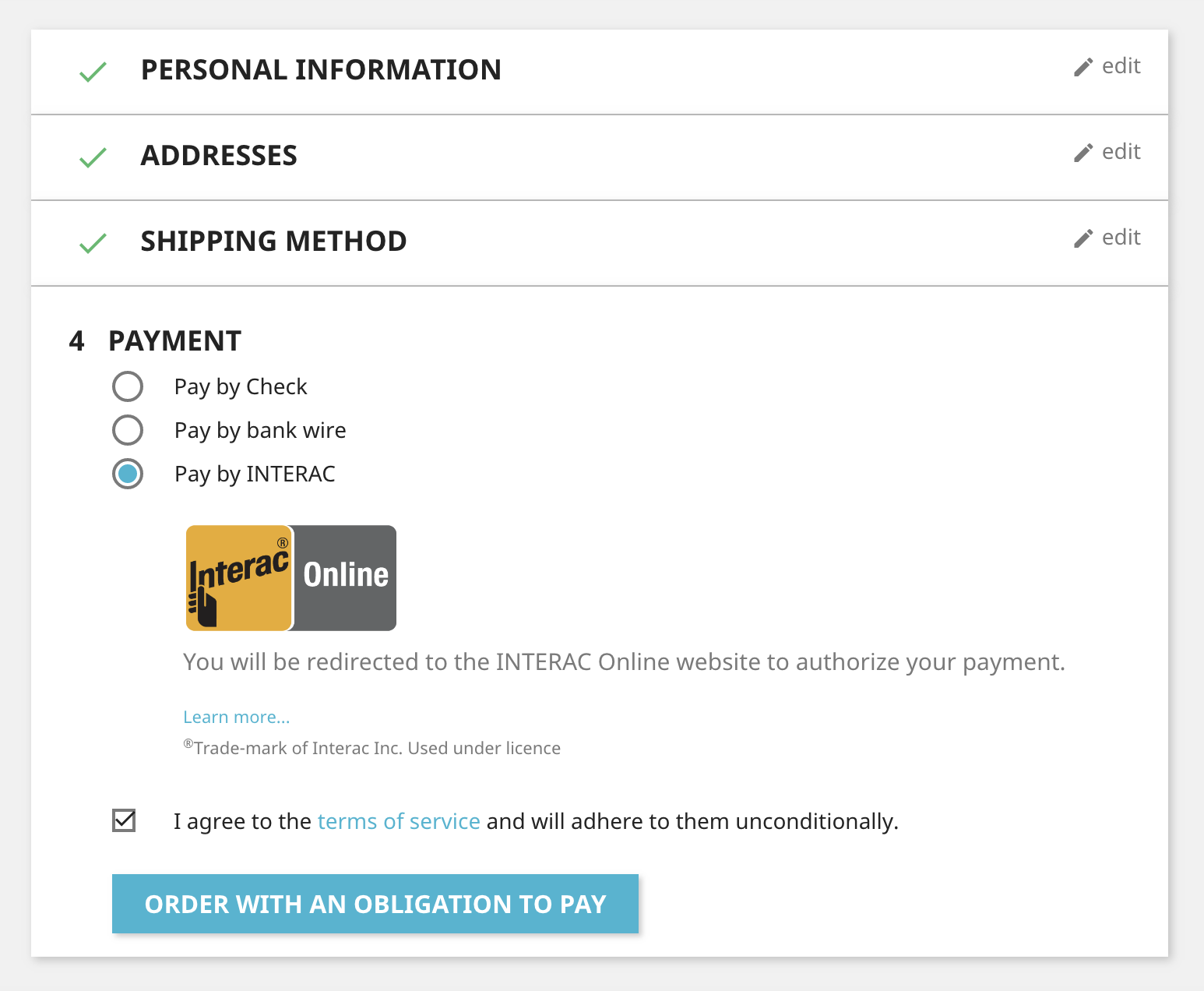Follow the Learn more... link
Screen dimensions: 1204x991
[237, 717]
